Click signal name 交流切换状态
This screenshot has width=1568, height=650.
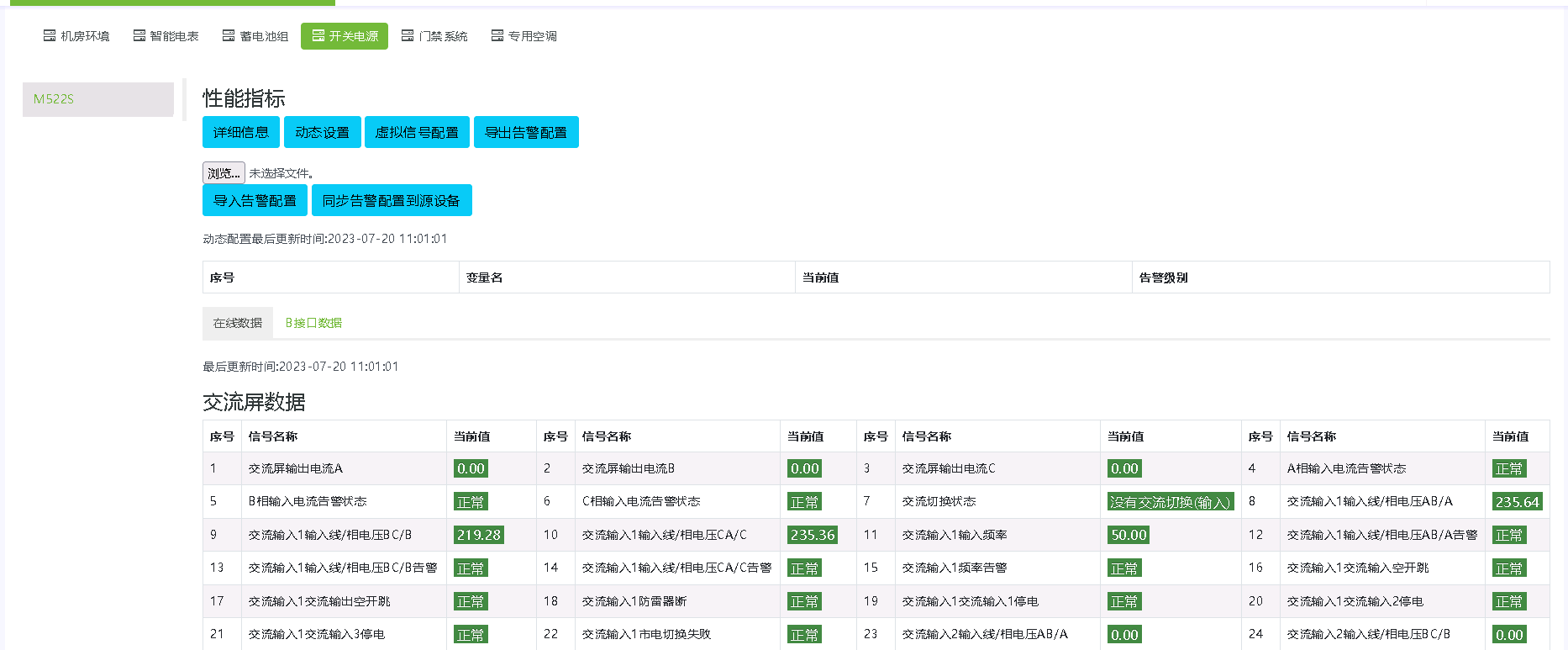[x=939, y=501]
